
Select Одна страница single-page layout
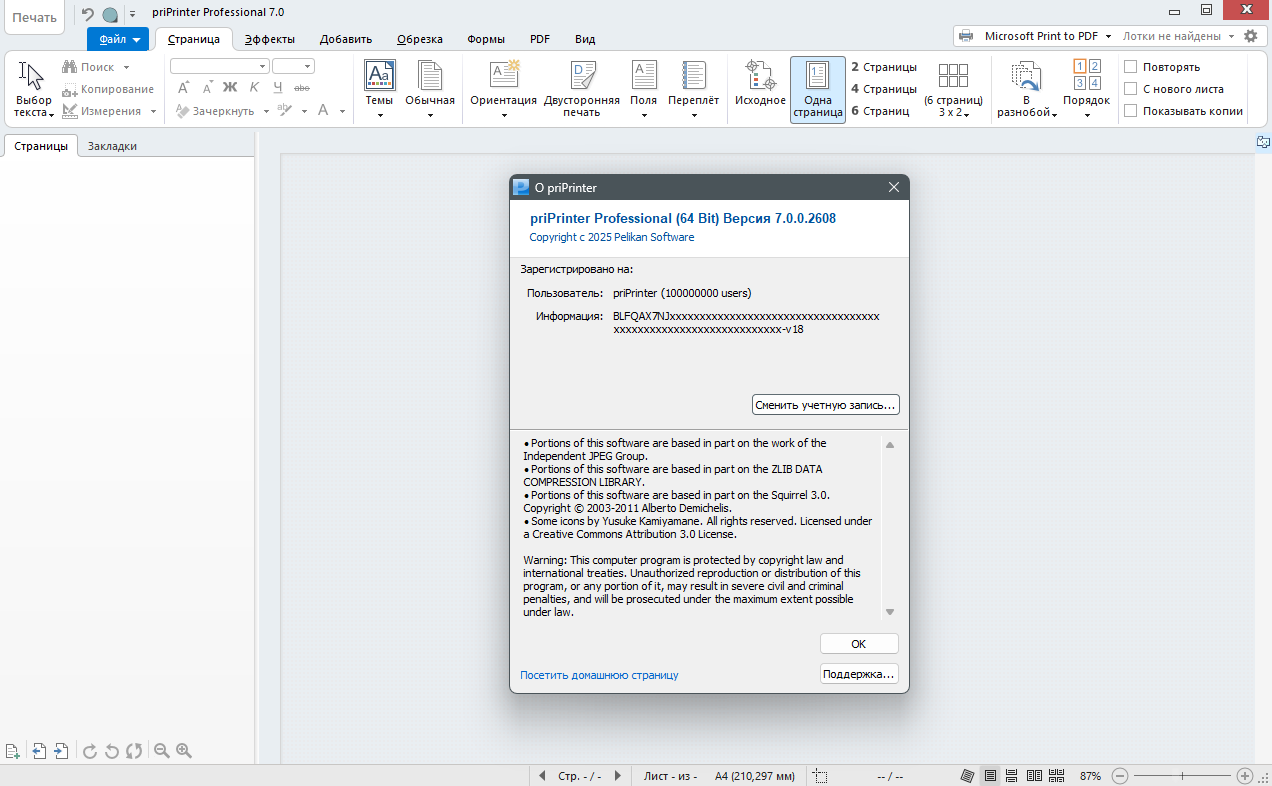tap(818, 89)
